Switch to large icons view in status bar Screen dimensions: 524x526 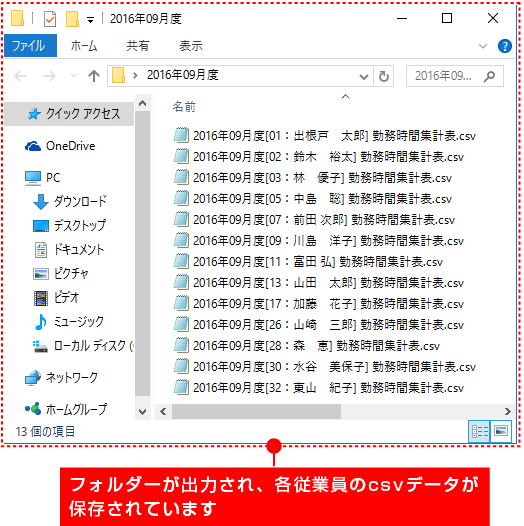pyautogui.click(x=501, y=431)
